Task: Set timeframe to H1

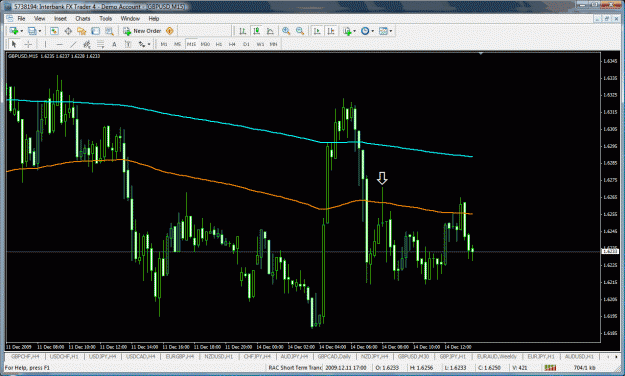Action: coord(219,44)
